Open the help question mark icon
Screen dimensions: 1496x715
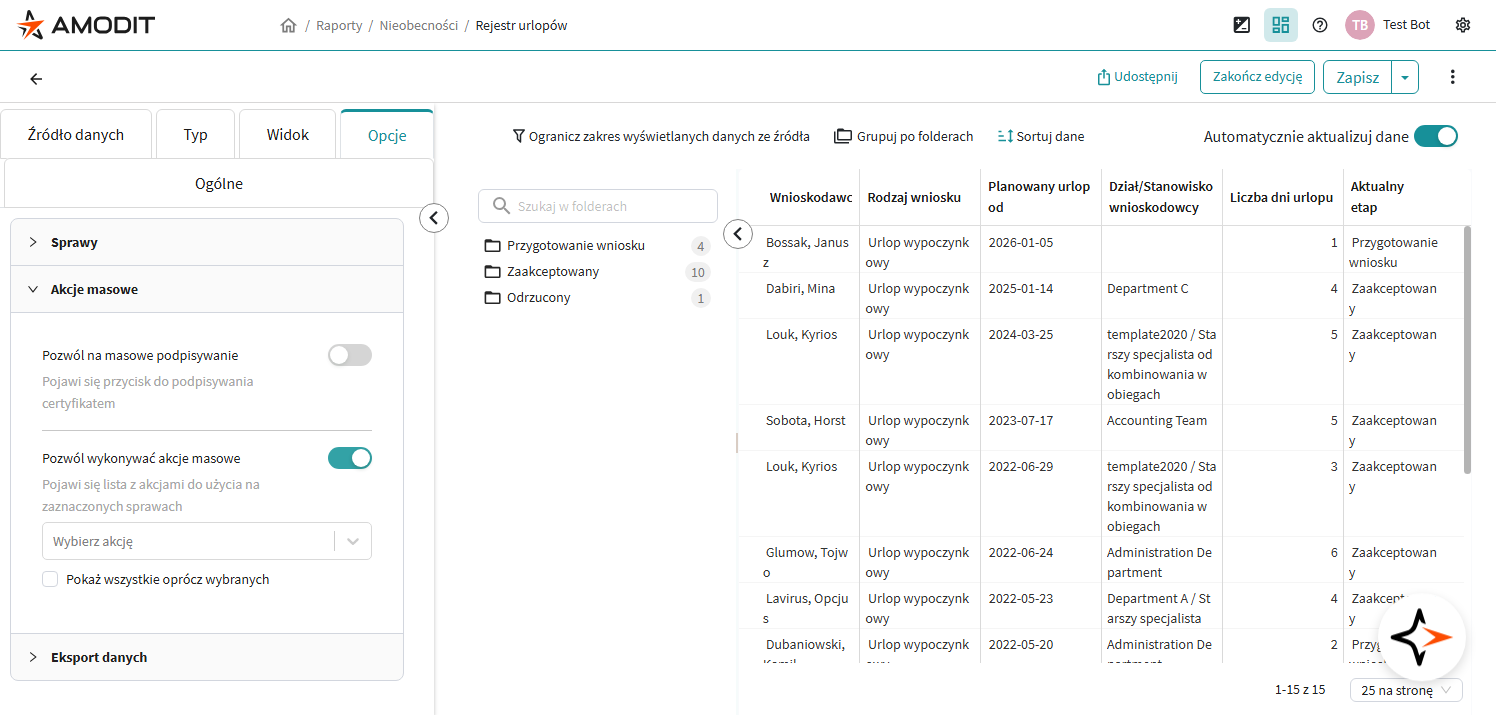coord(1319,25)
